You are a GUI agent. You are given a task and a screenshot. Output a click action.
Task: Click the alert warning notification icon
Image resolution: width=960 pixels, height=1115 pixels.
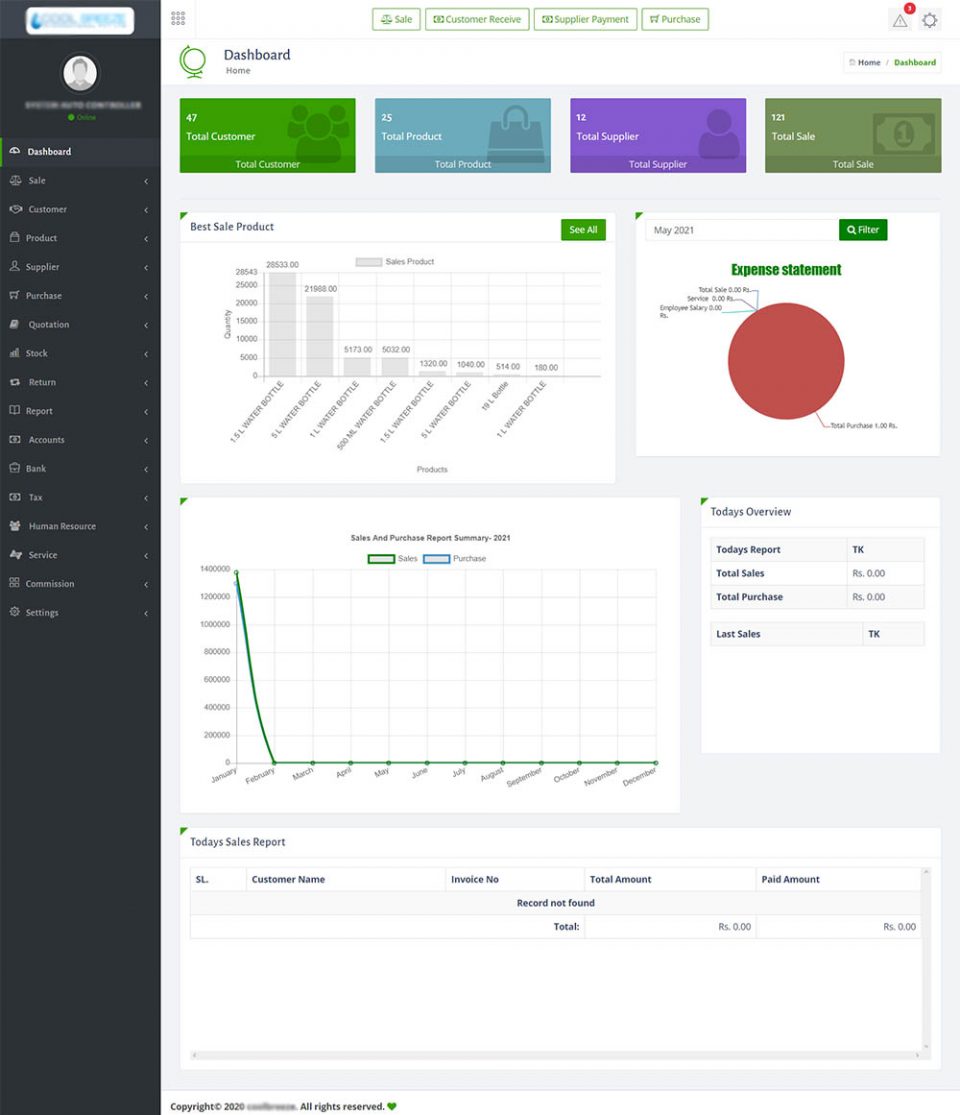[x=900, y=20]
